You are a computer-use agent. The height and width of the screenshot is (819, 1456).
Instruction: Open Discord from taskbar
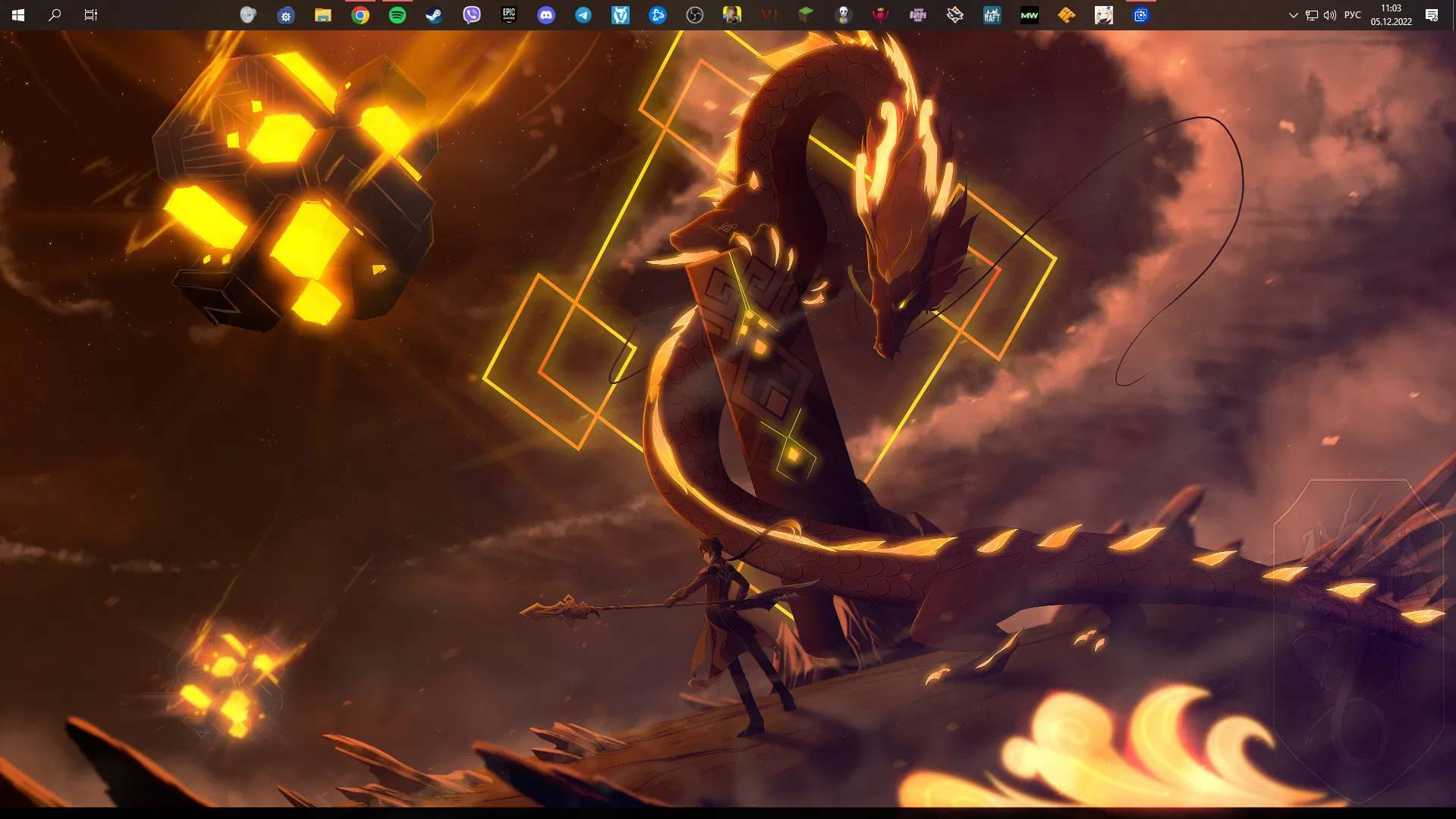[546, 15]
